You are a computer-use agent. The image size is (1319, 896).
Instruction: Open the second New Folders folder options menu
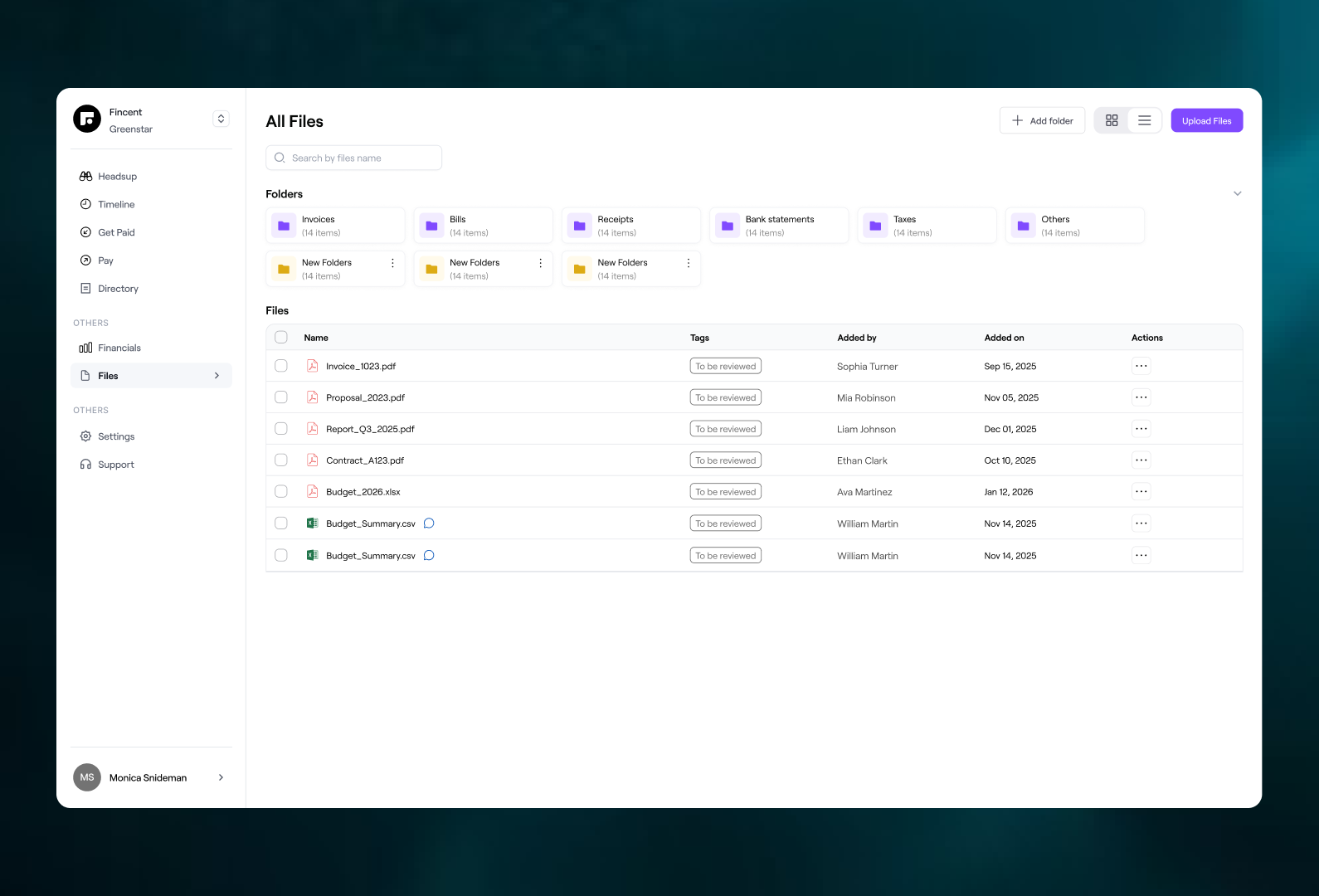(x=540, y=263)
